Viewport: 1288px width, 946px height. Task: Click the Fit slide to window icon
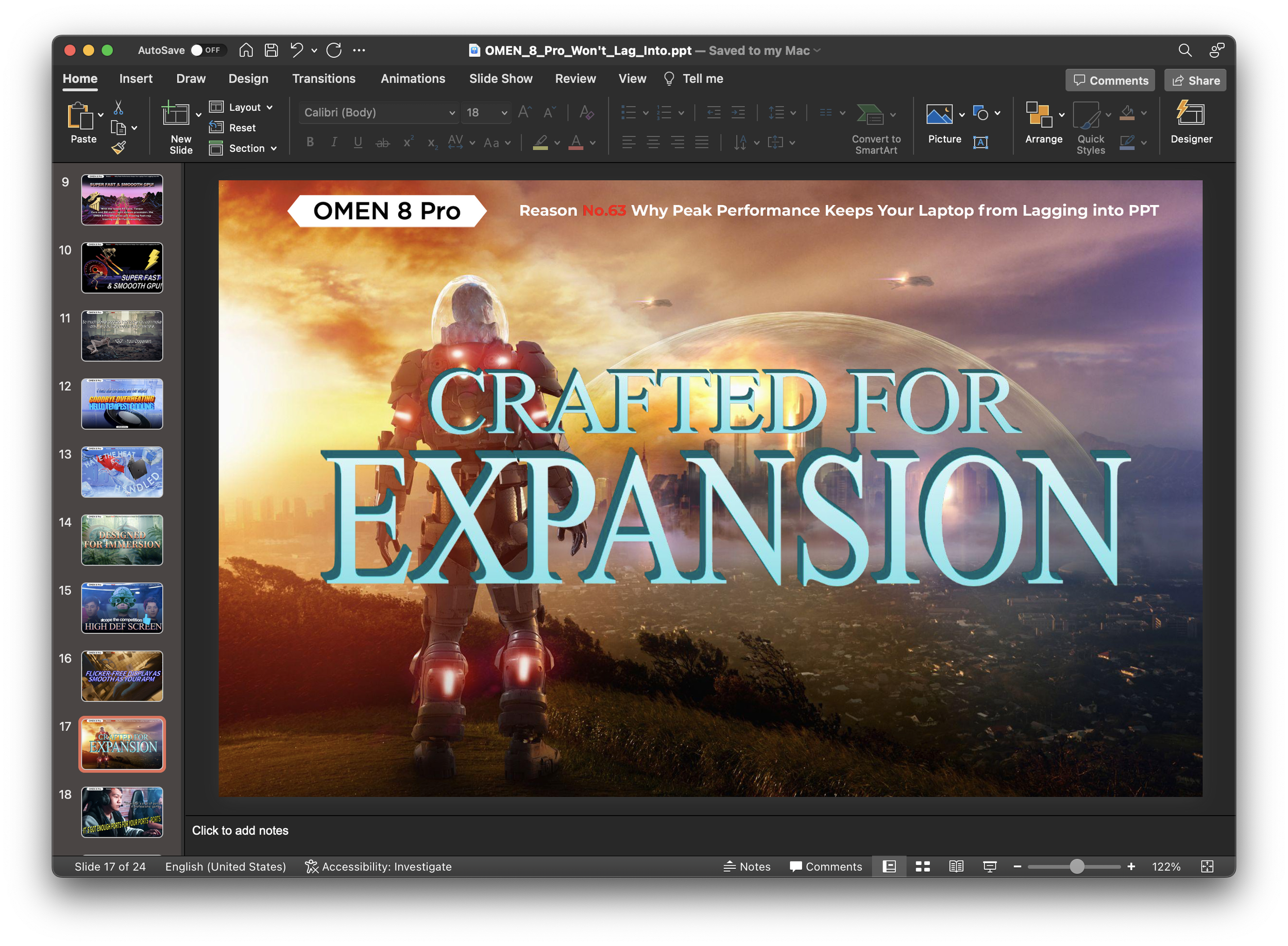[x=1207, y=866]
